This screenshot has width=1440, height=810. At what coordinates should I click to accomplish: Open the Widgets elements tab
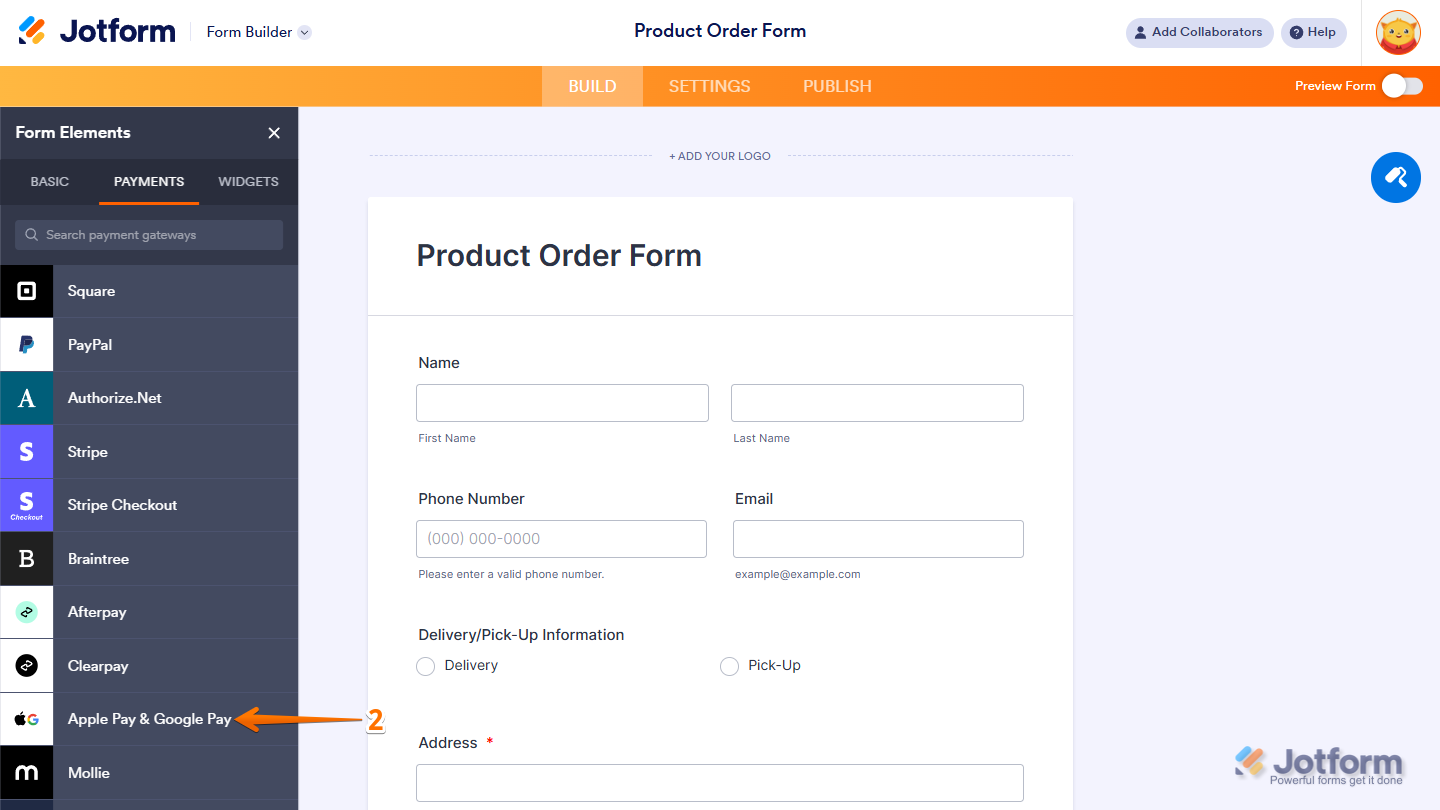[x=248, y=181]
